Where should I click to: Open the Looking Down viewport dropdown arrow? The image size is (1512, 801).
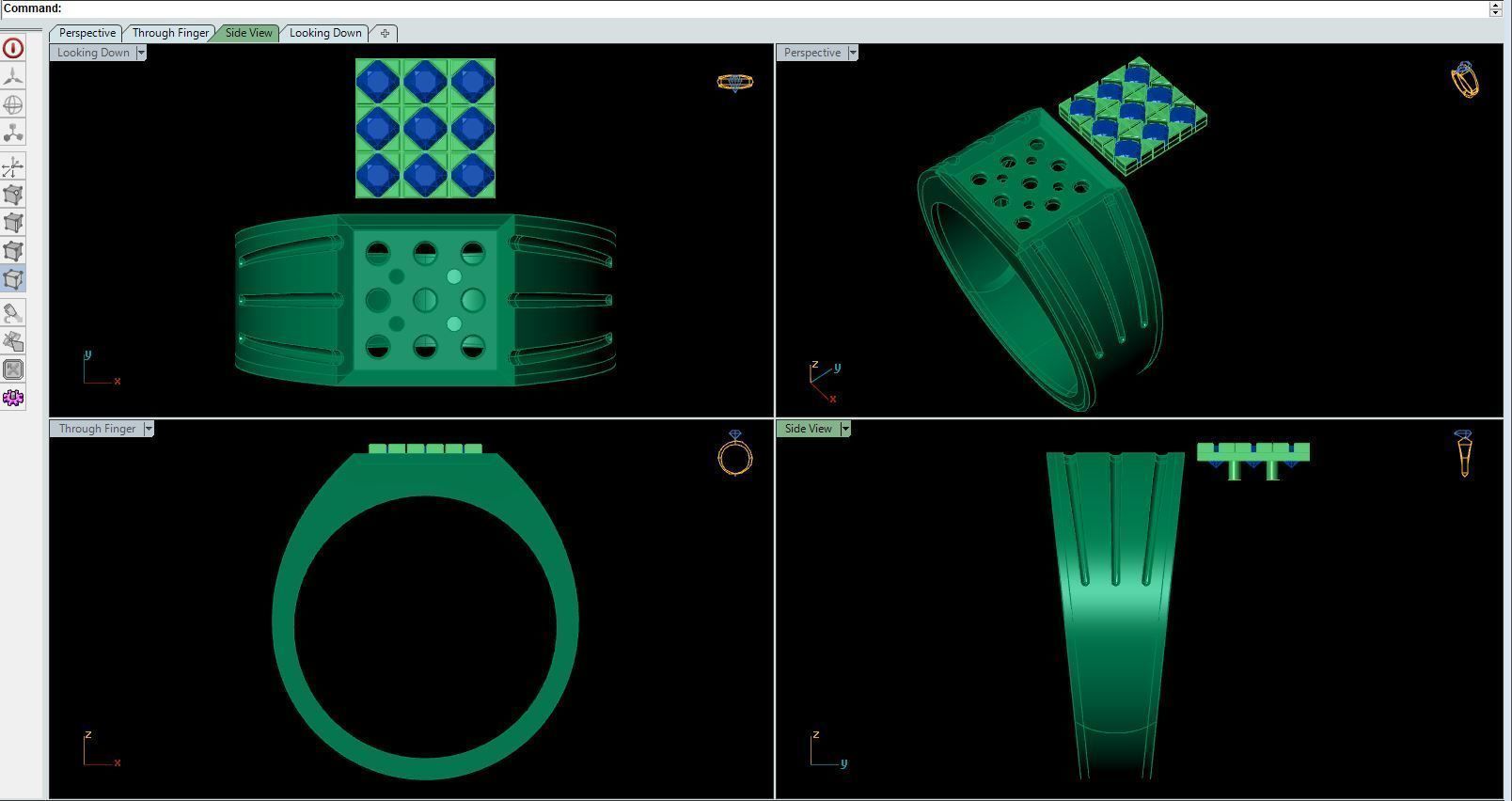(x=141, y=53)
